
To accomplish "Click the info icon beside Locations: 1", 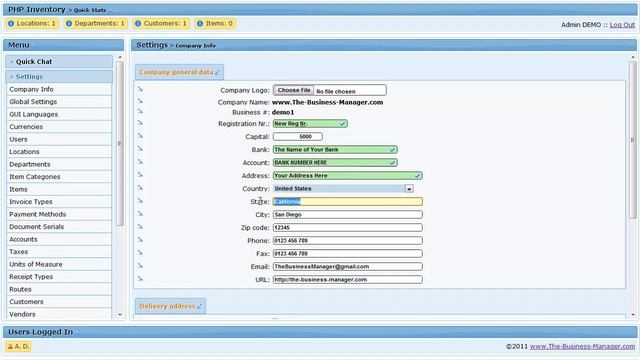I will (11, 24).
